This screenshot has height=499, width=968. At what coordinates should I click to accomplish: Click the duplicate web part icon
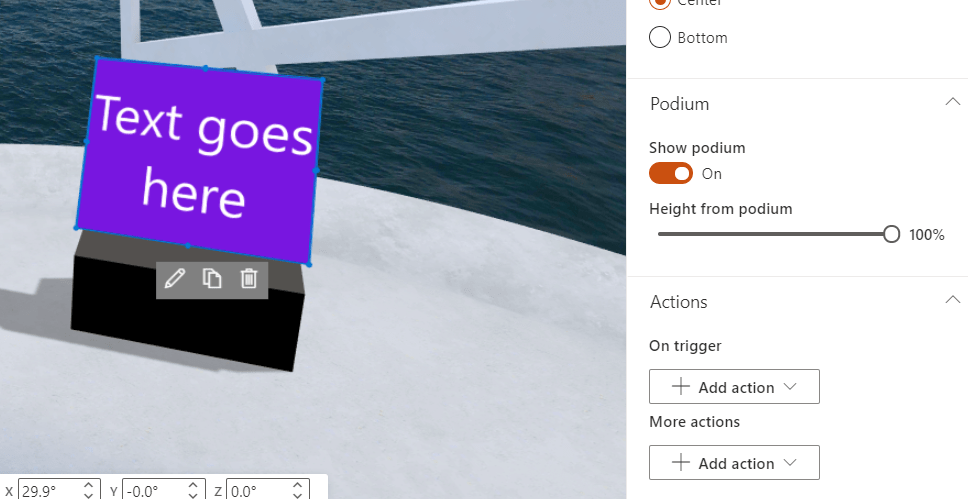coord(212,279)
